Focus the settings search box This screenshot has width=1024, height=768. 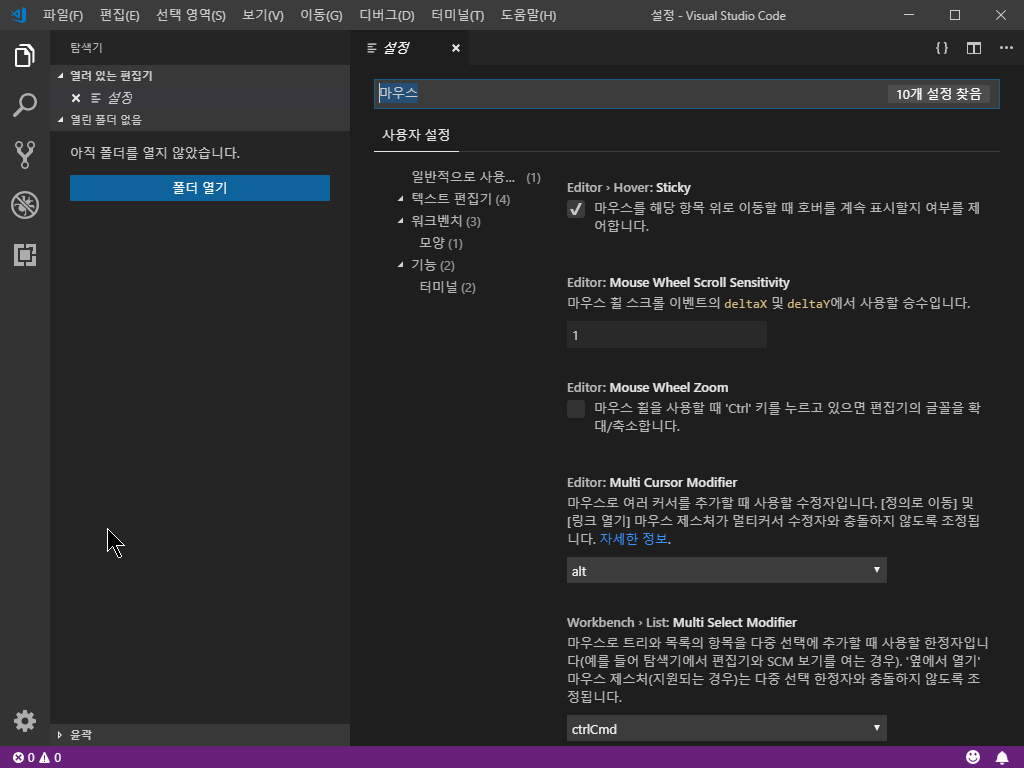tap(686, 94)
